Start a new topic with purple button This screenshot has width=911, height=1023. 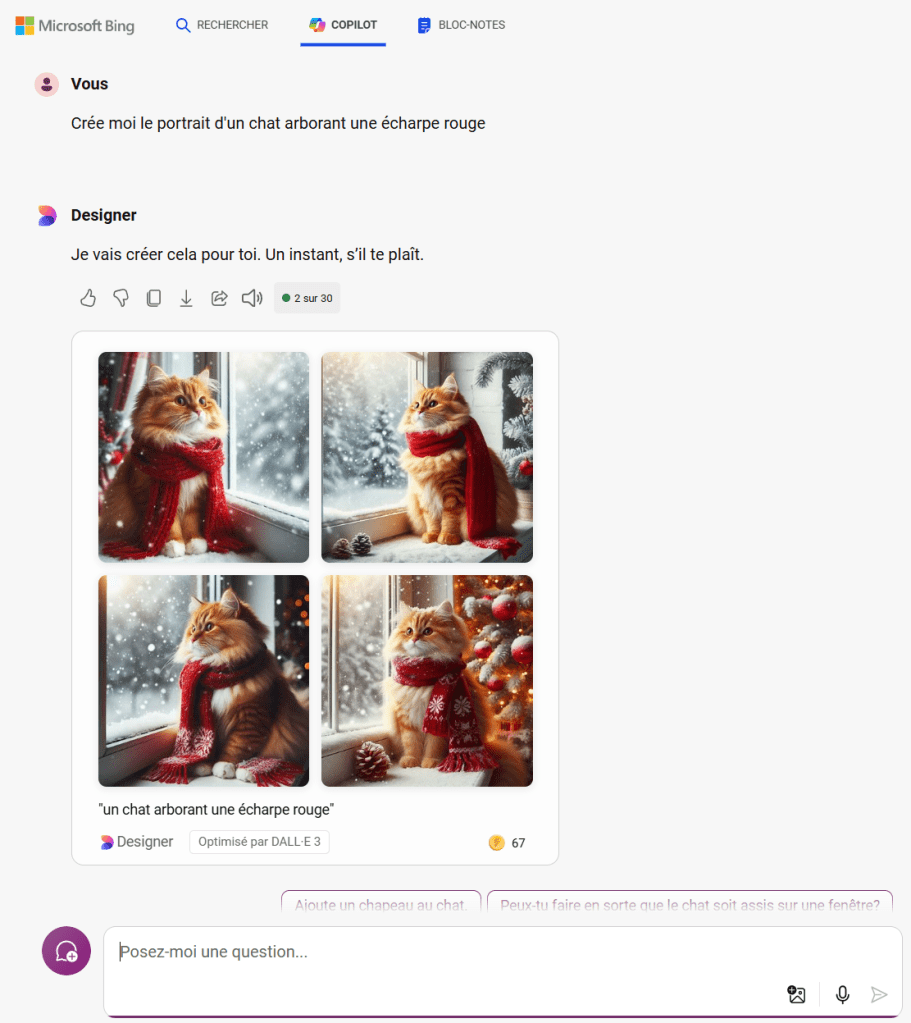(x=66, y=951)
